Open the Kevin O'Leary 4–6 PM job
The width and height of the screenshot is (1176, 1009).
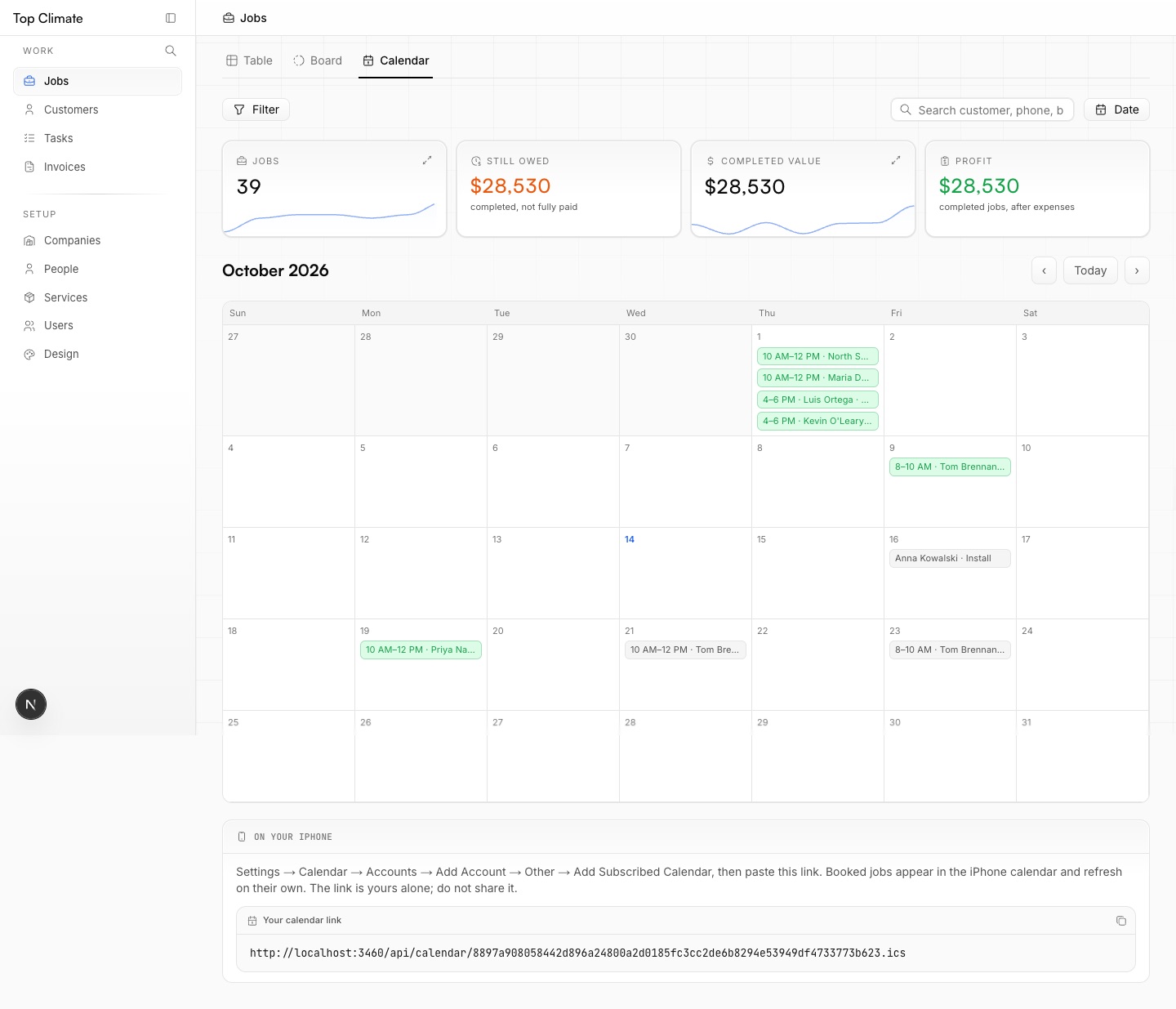(x=817, y=421)
